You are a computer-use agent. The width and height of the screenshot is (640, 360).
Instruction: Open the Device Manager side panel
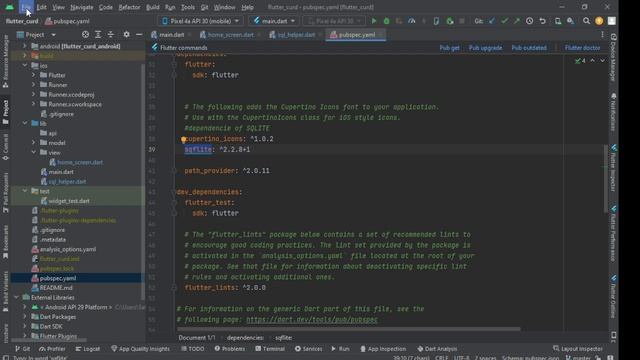coord(613,57)
